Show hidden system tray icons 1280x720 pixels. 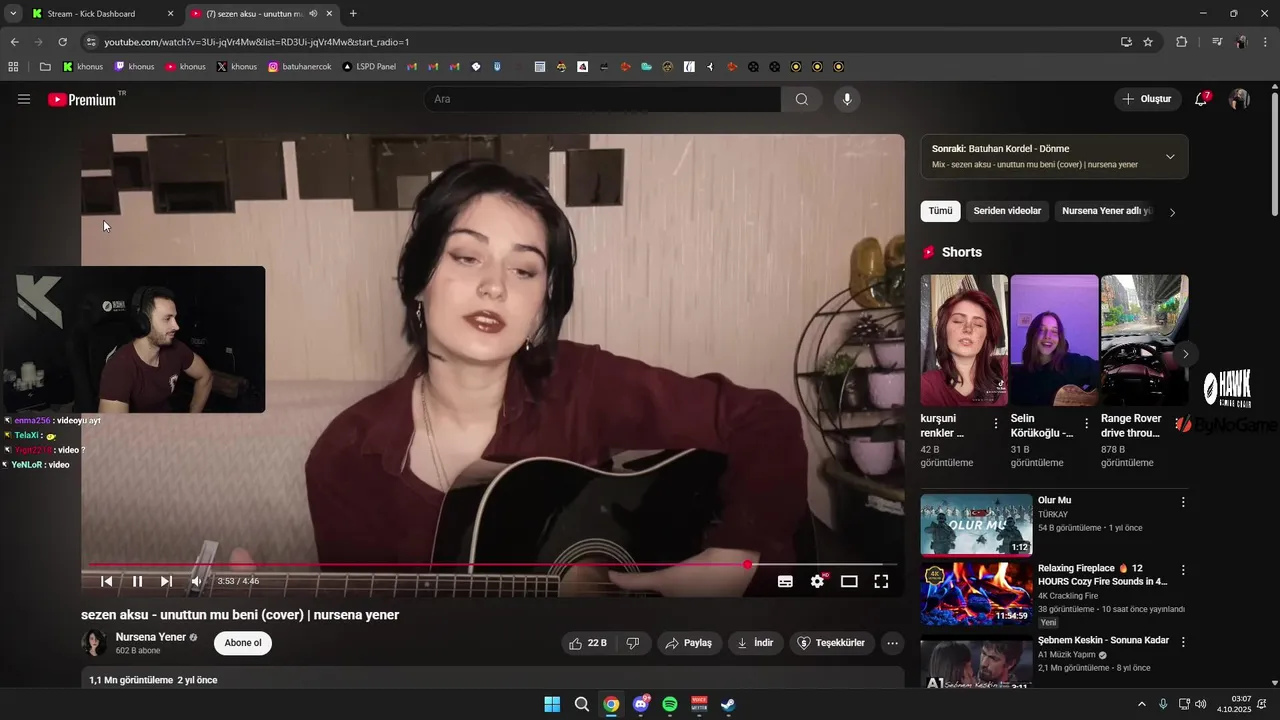(x=1142, y=704)
